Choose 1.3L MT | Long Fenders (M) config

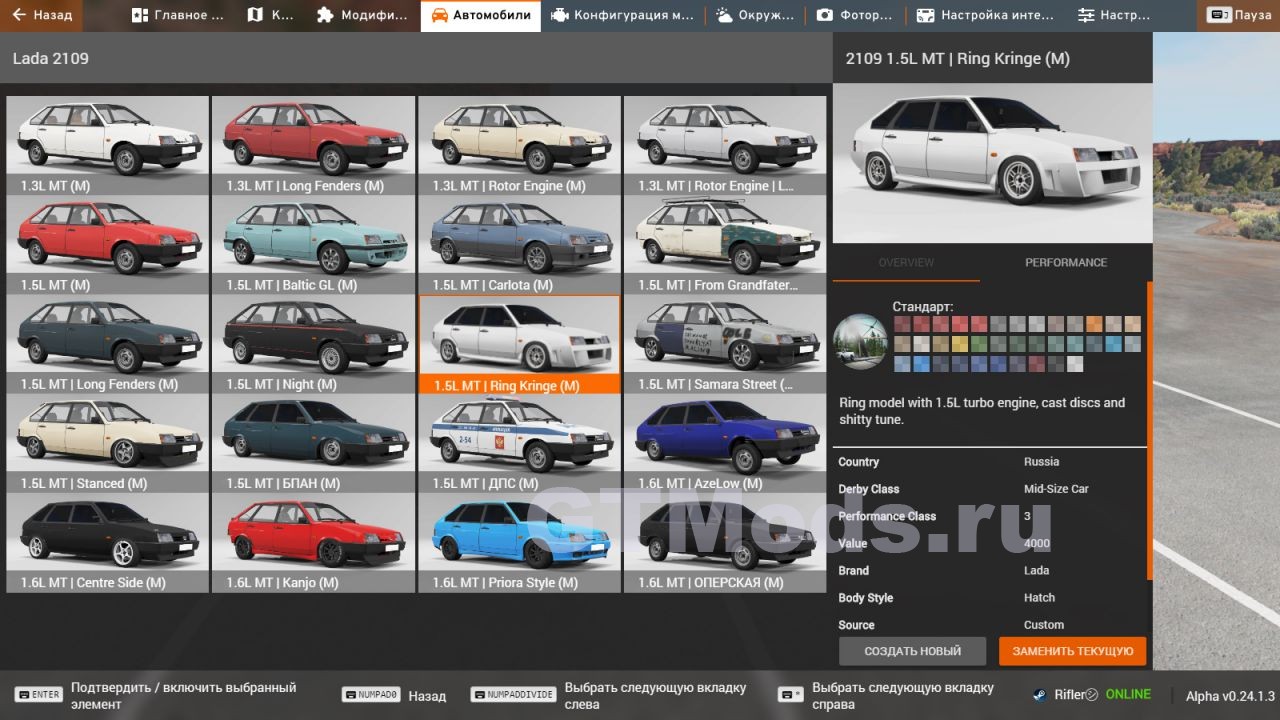coord(314,145)
